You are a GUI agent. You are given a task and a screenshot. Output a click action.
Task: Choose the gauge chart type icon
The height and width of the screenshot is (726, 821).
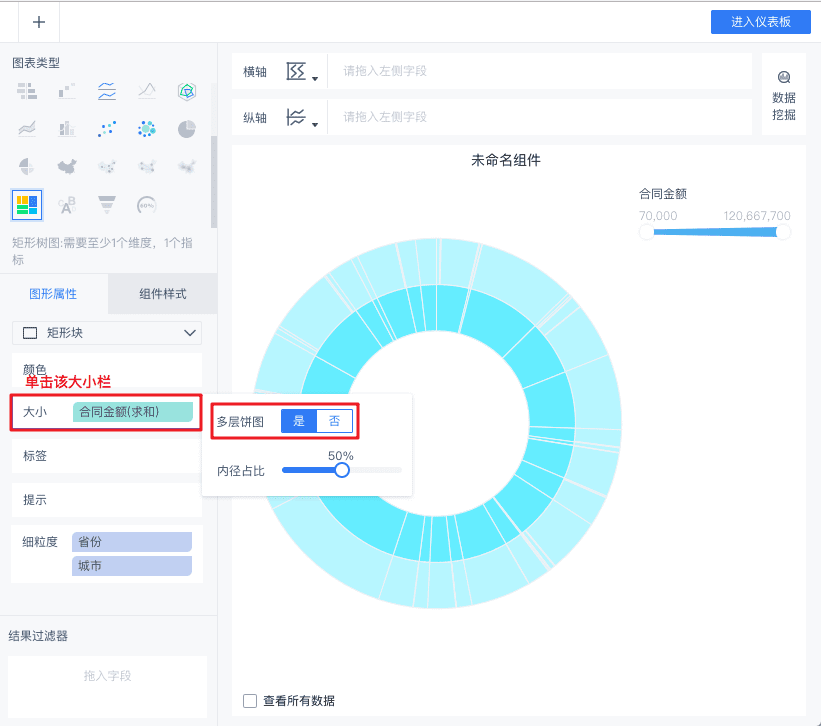point(147,205)
